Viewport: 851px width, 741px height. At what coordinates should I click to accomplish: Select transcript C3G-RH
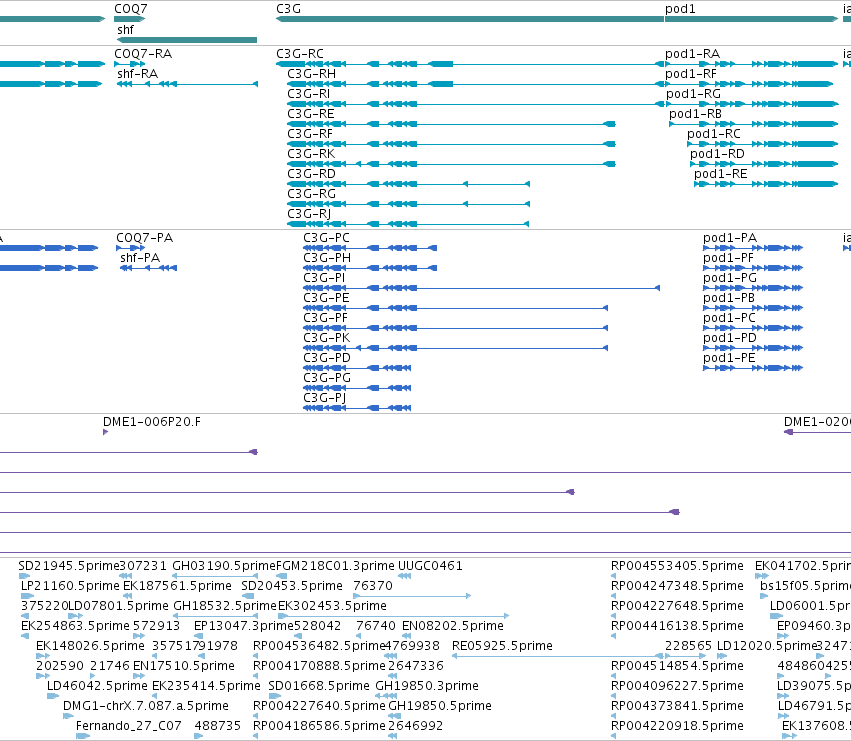pos(312,74)
